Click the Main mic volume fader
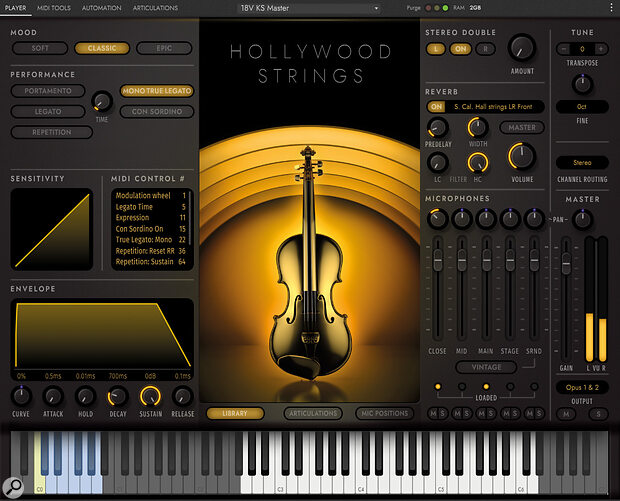 pos(486,261)
